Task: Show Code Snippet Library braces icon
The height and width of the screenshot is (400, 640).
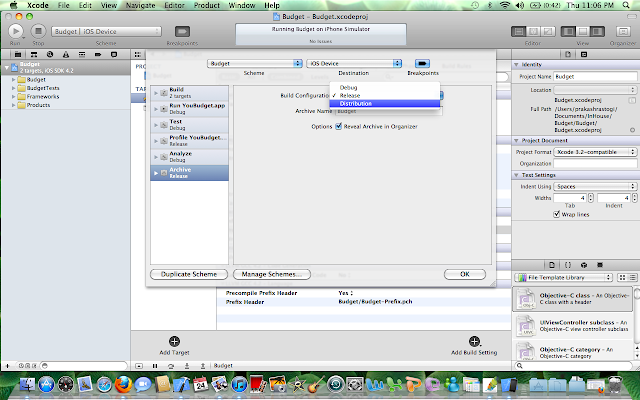Action: click(568, 265)
